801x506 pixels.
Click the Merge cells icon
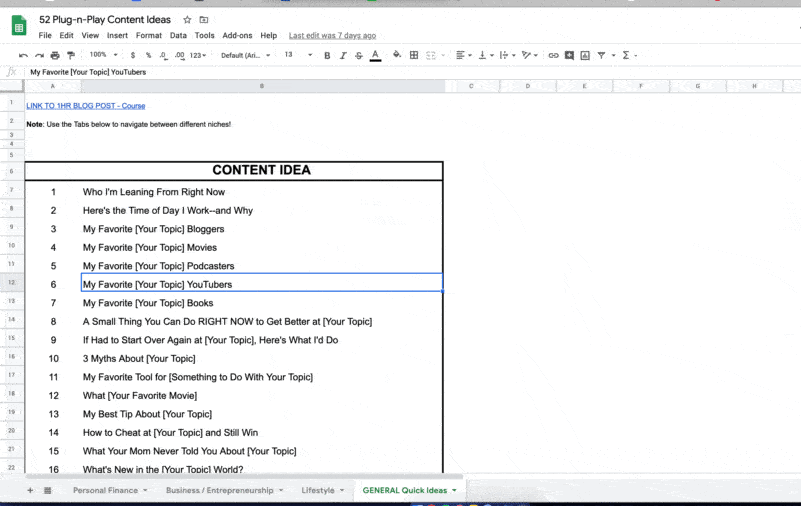(431, 55)
